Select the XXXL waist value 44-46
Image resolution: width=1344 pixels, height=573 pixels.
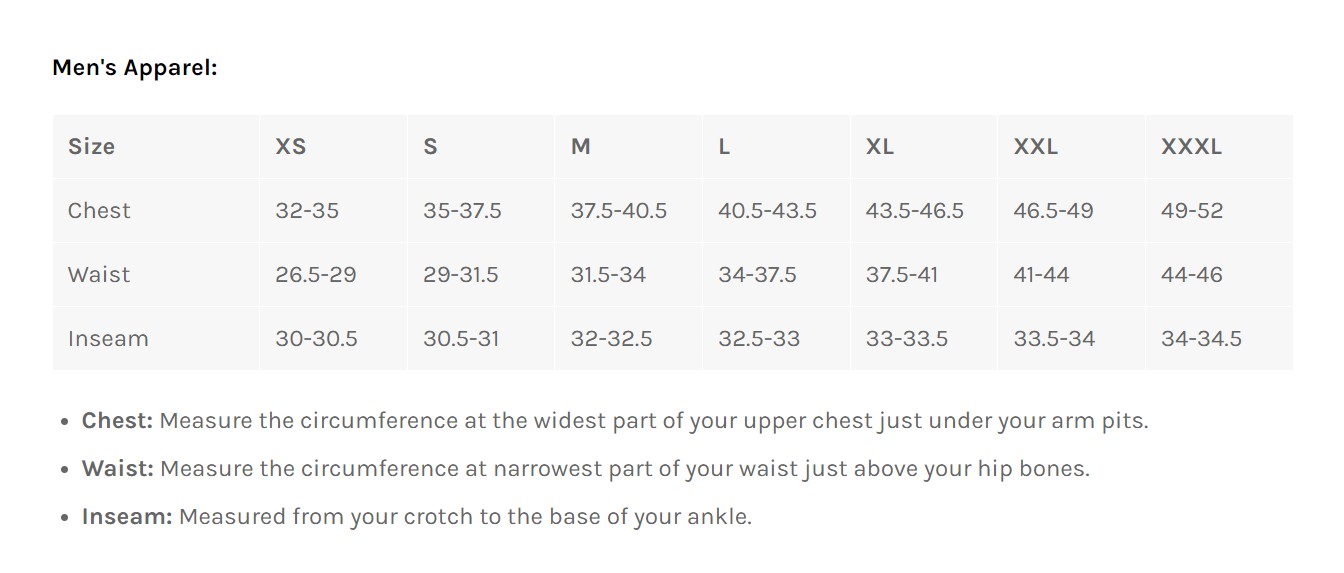[x=1191, y=274]
